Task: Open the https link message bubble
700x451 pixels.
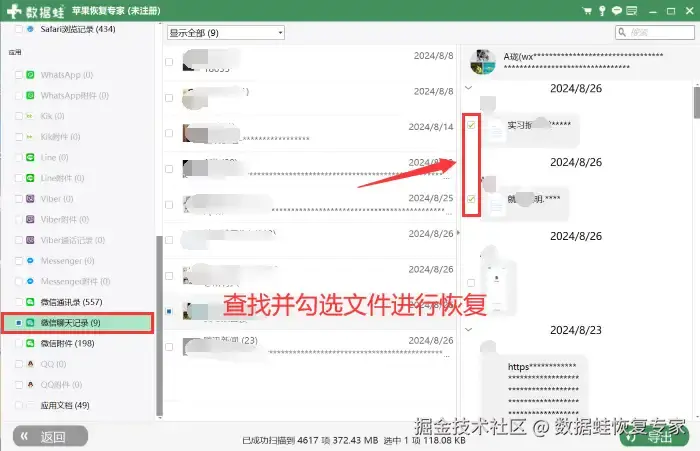Action: point(534,386)
